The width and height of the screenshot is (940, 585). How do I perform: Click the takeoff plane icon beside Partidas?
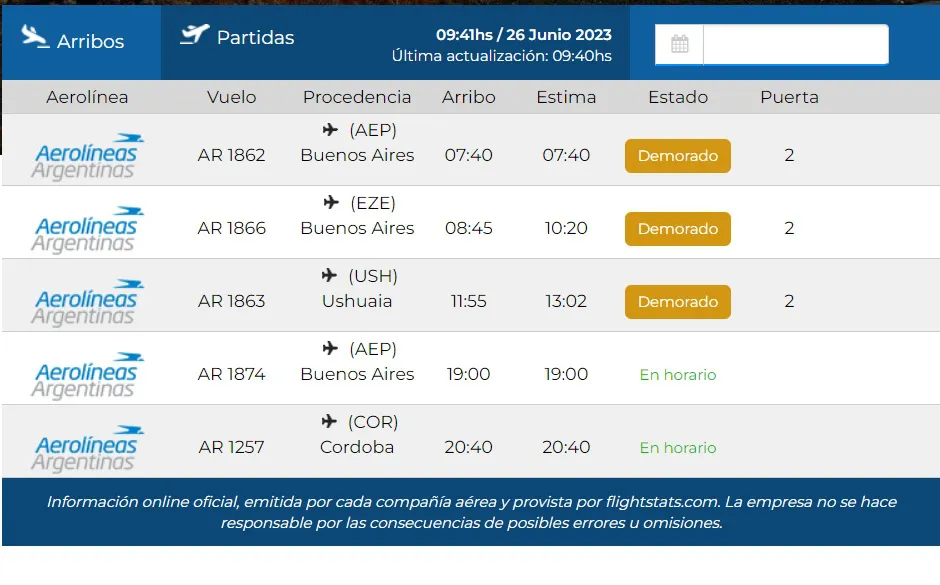coord(194,34)
